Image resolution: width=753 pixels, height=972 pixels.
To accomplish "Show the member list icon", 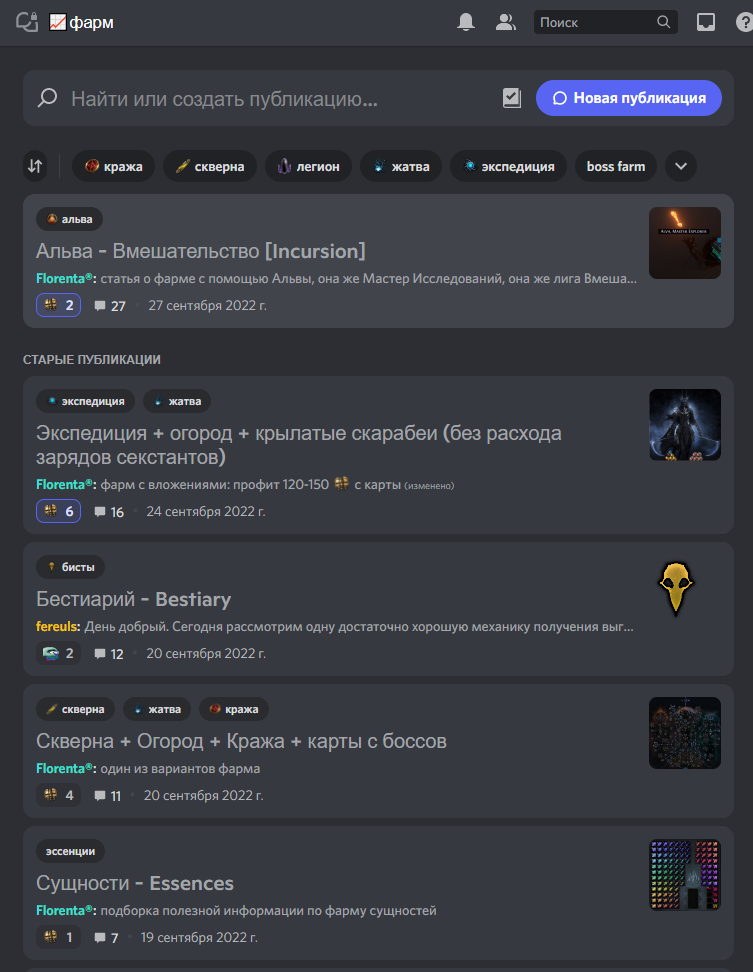I will (506, 22).
